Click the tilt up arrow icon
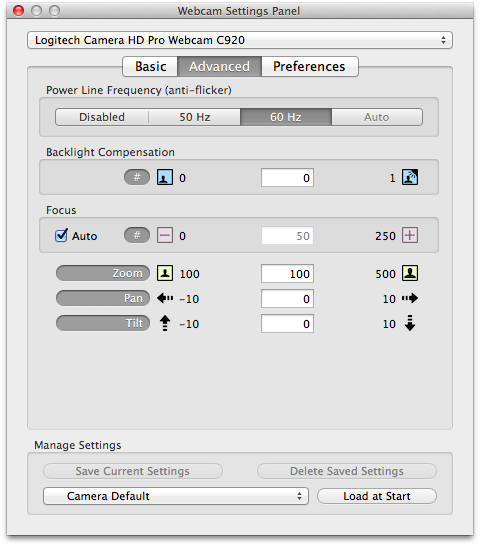Viewport: 480px width, 546px height. (x=165, y=323)
